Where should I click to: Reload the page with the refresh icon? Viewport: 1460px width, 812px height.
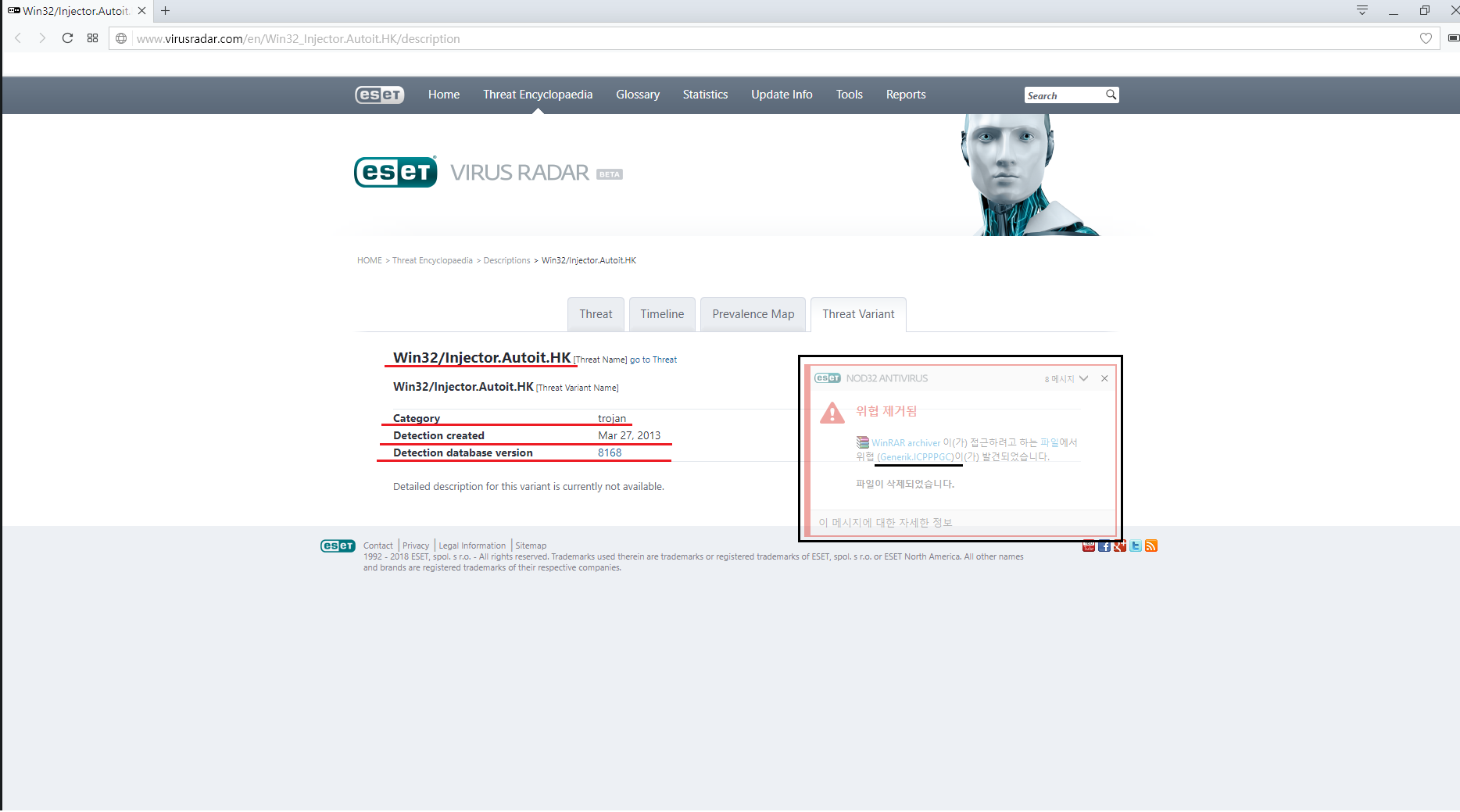click(67, 38)
